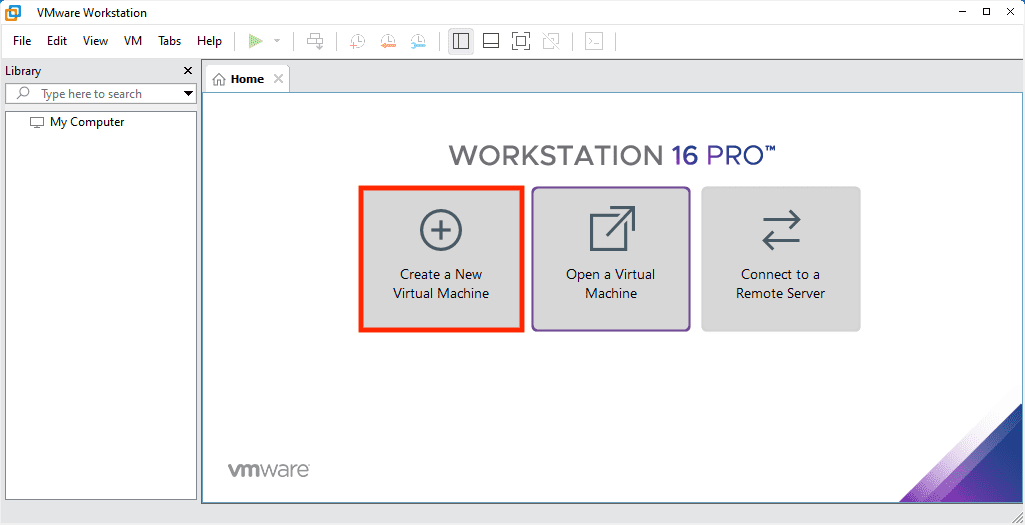Maximize the VMware Workstation window
The width and height of the screenshot is (1025, 525).
pos(986,12)
